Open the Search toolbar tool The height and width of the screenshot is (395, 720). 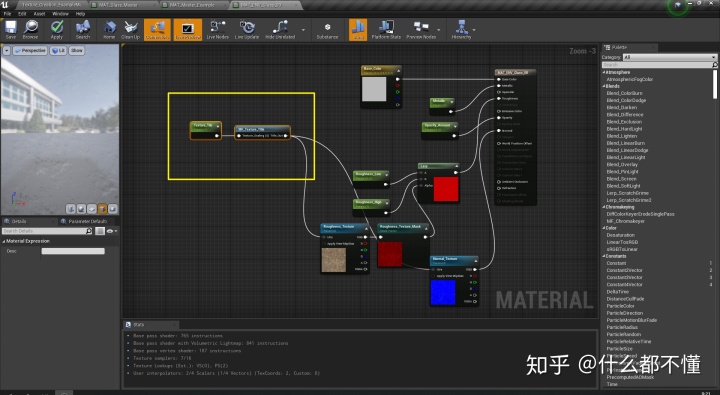click(x=83, y=29)
